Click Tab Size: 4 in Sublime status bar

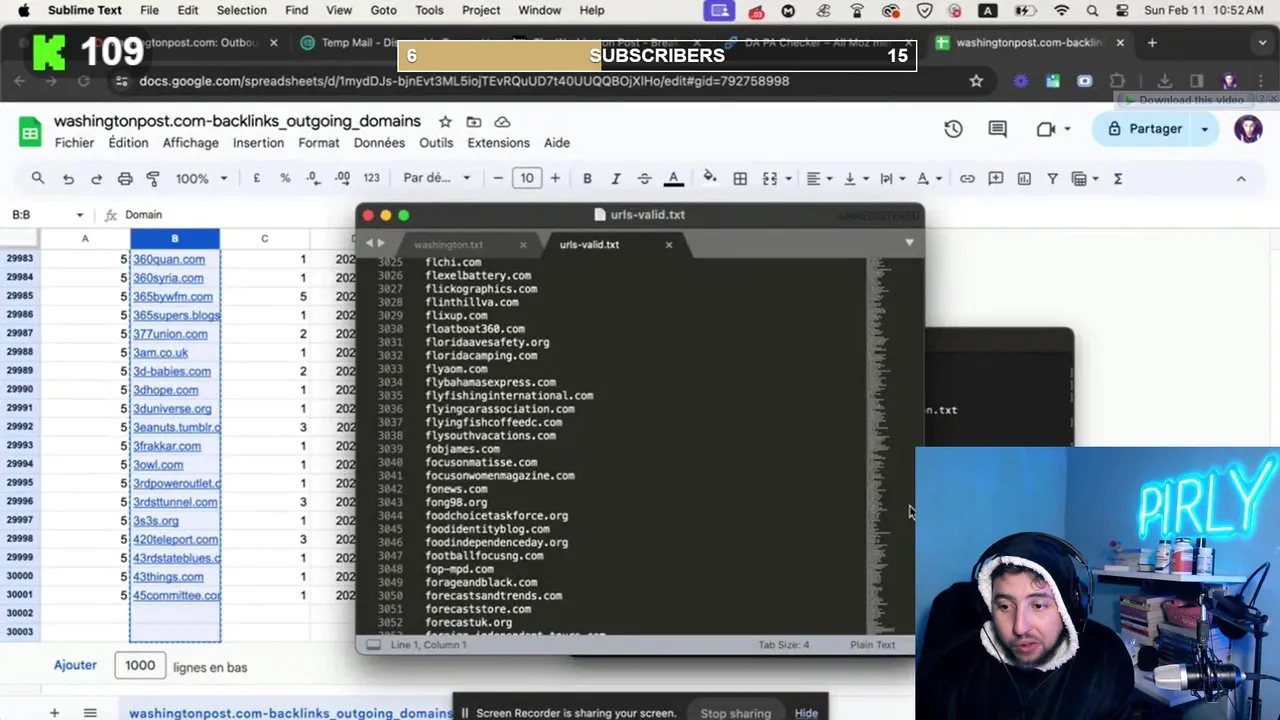coord(784,645)
